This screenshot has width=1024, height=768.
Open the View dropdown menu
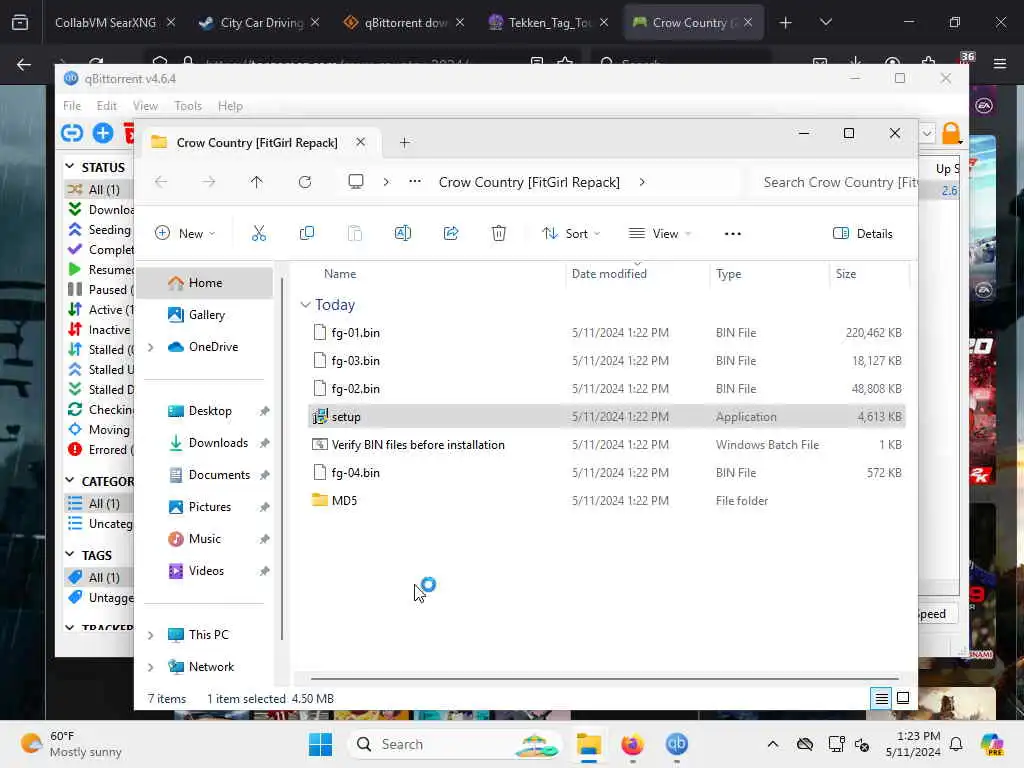(x=660, y=233)
